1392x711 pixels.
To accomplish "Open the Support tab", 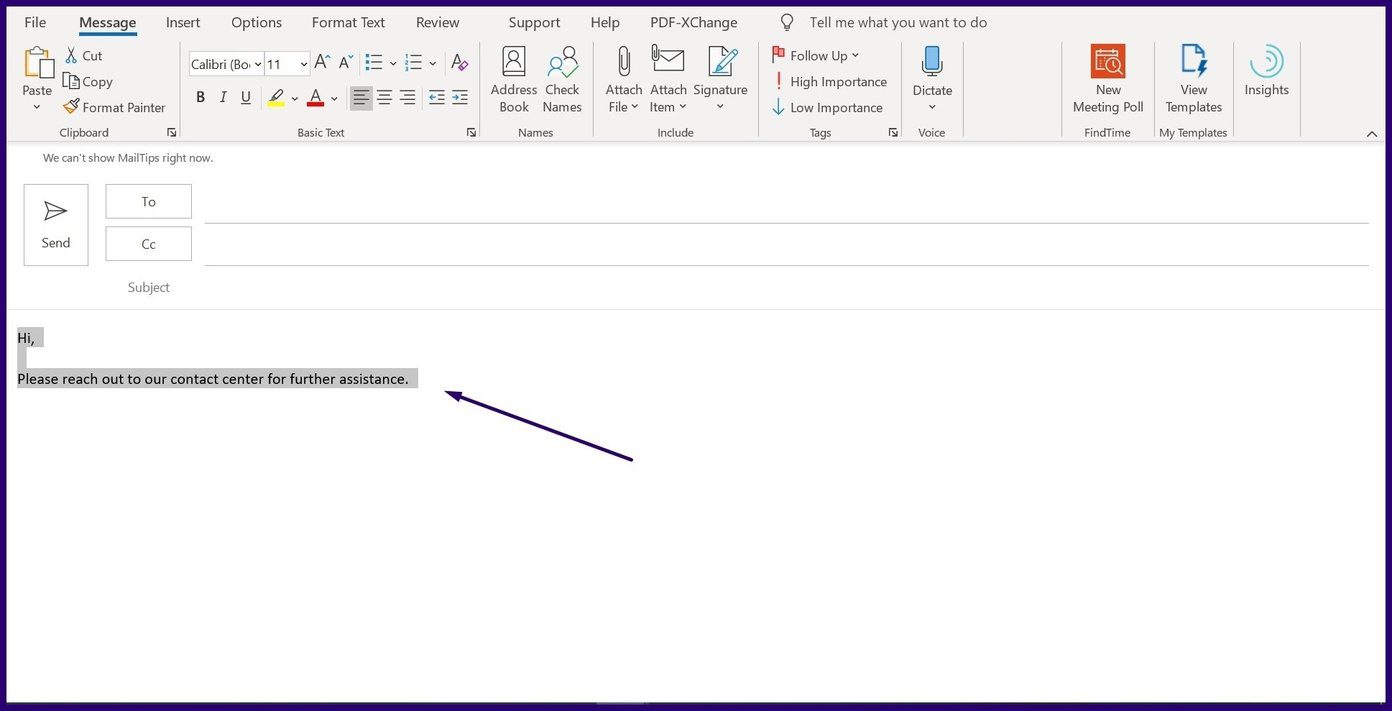I will [x=535, y=22].
